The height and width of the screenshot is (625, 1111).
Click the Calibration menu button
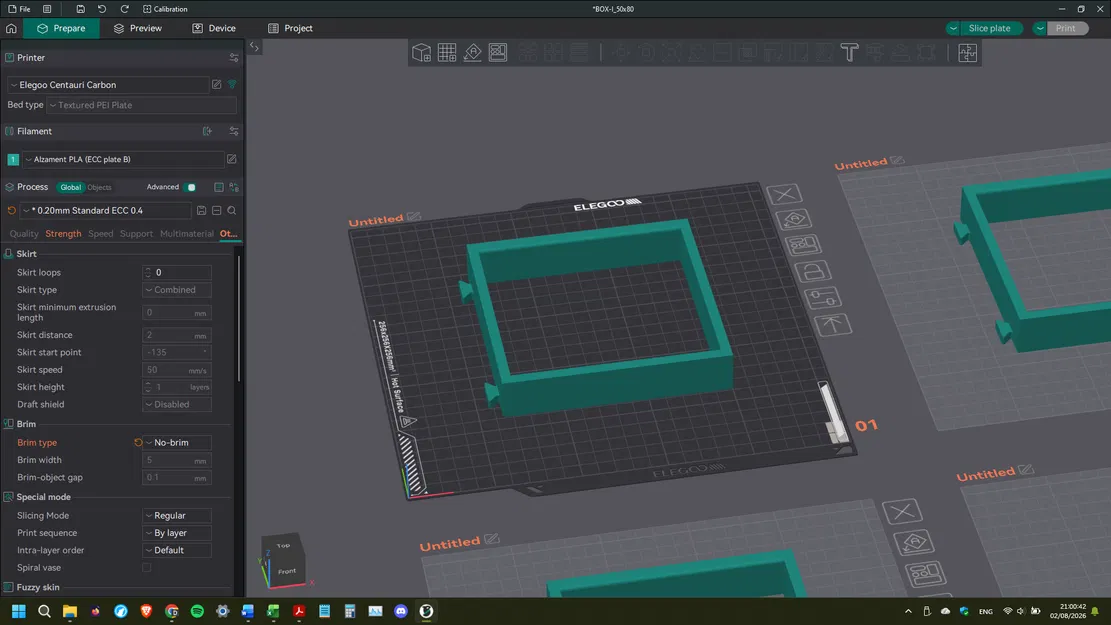(165, 9)
